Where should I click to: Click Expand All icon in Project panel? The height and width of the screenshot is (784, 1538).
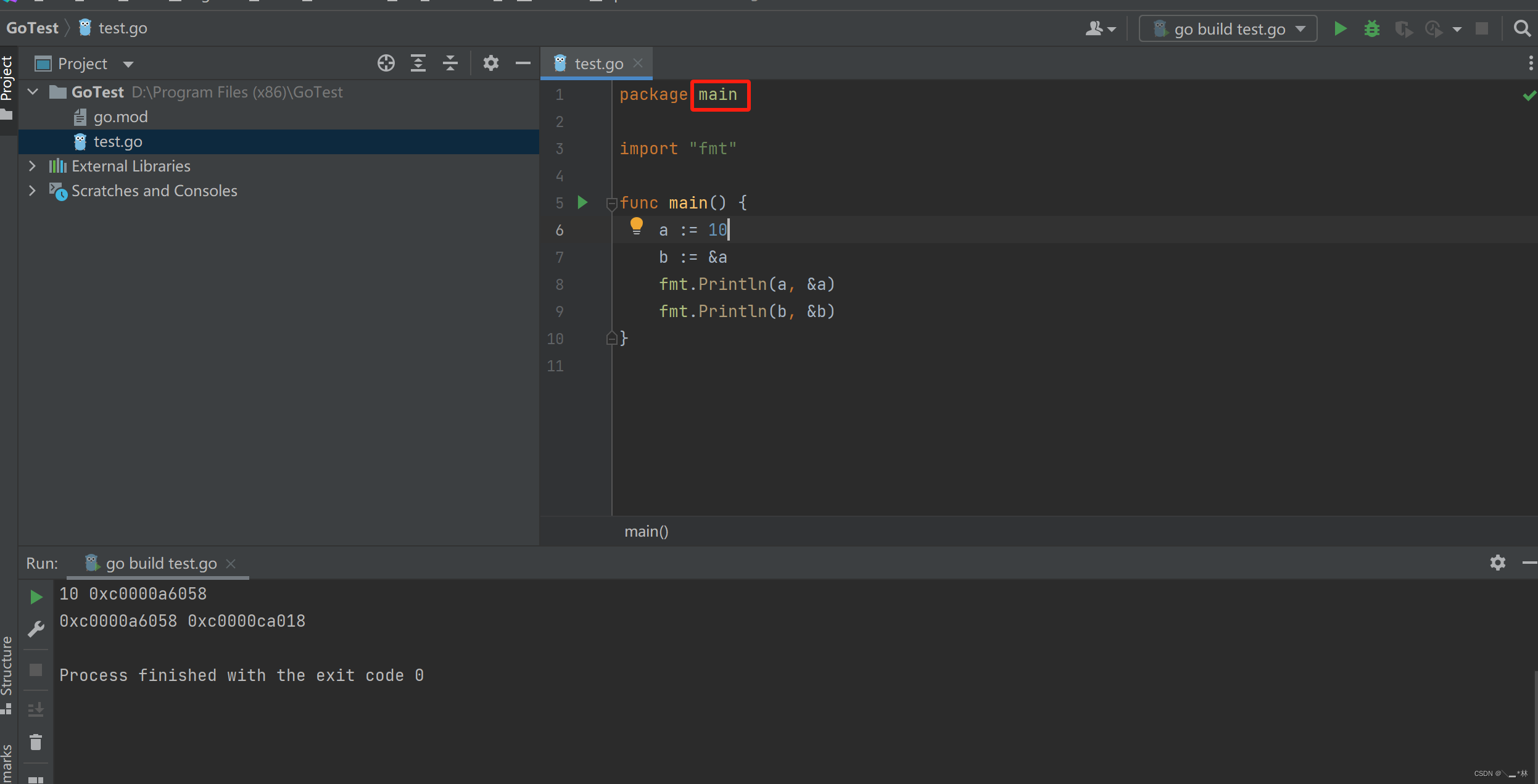pyautogui.click(x=418, y=64)
